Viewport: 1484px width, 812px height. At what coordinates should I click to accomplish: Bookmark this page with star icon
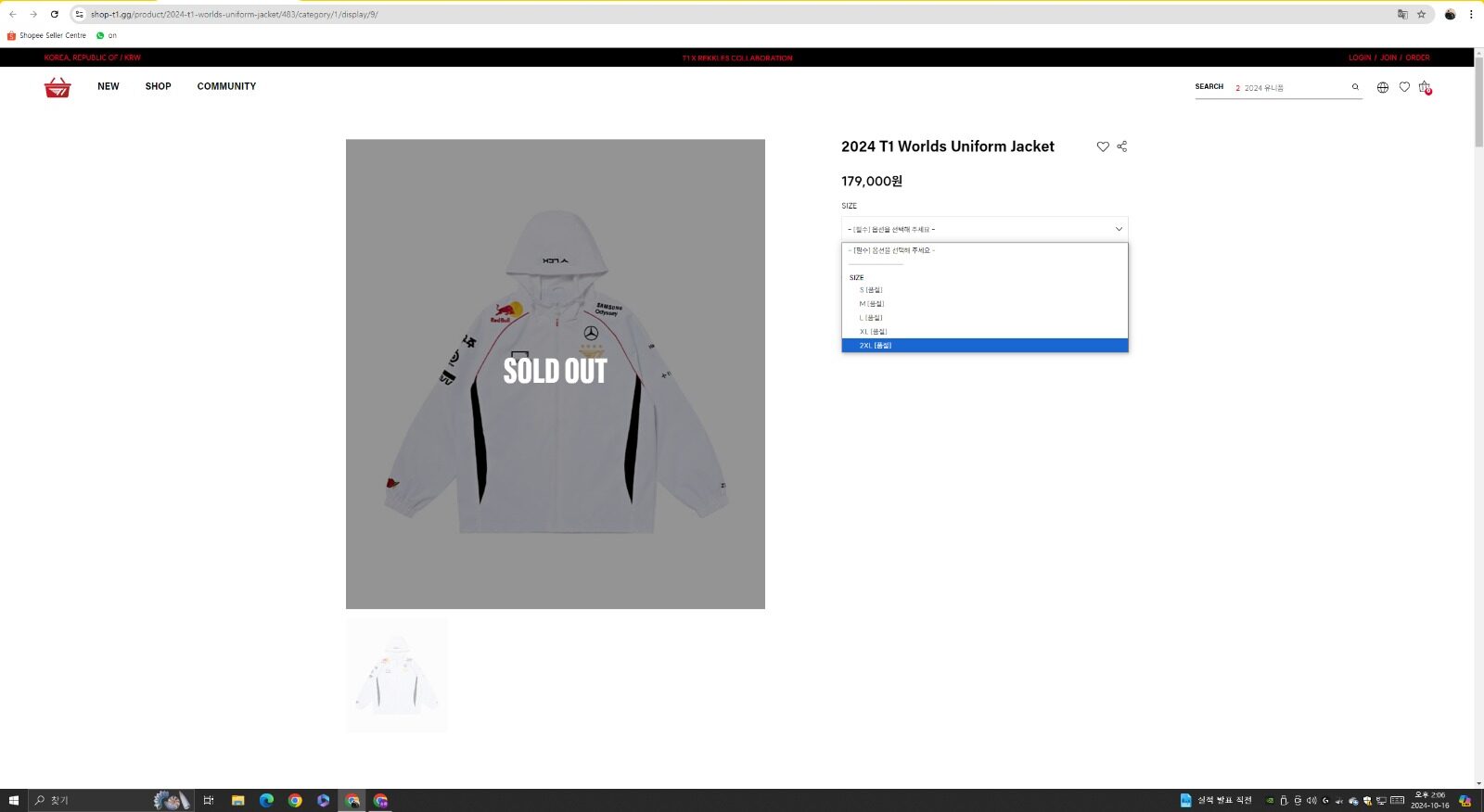click(1421, 14)
